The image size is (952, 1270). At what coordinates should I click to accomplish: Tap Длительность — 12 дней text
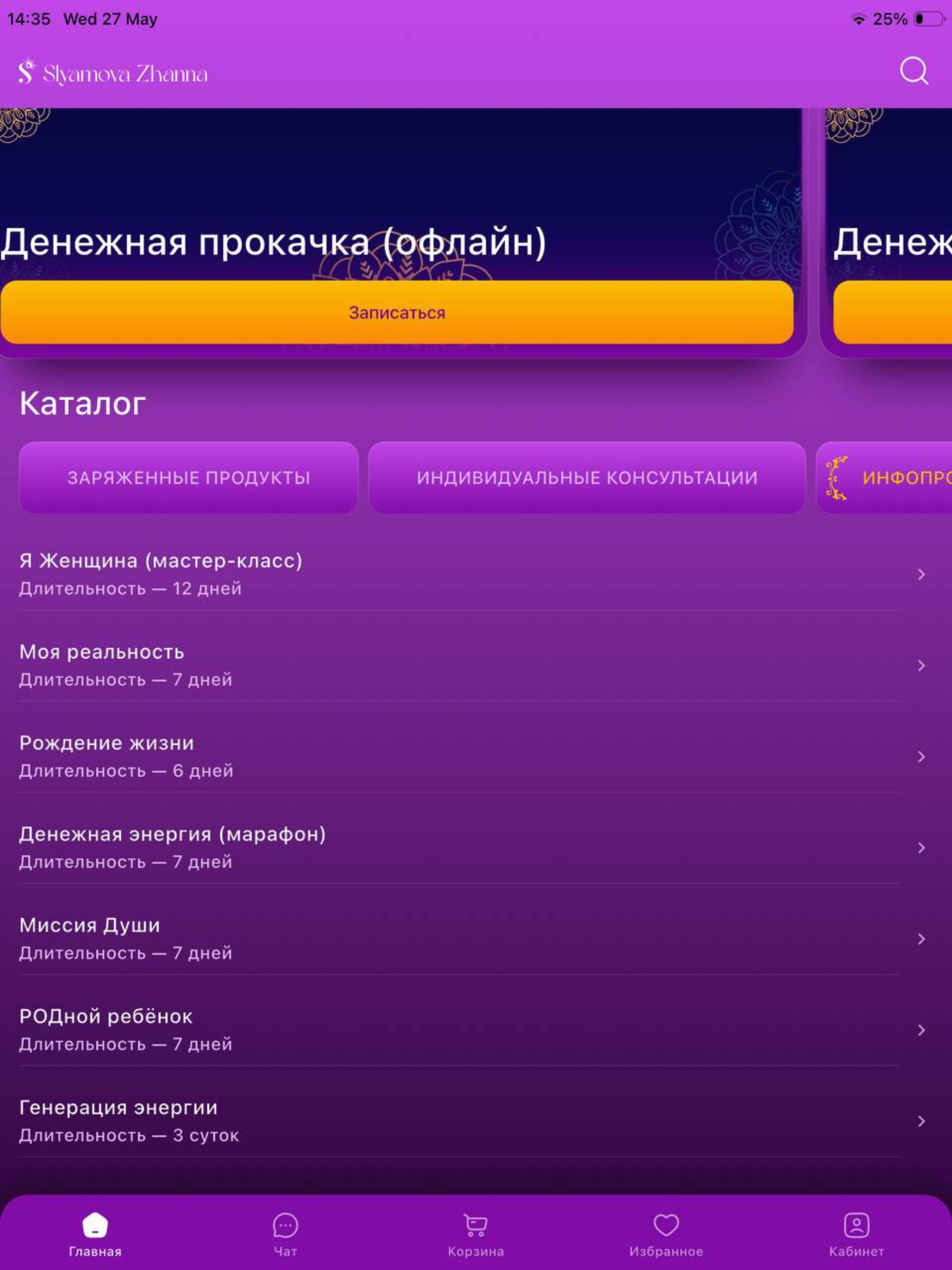[x=130, y=589]
